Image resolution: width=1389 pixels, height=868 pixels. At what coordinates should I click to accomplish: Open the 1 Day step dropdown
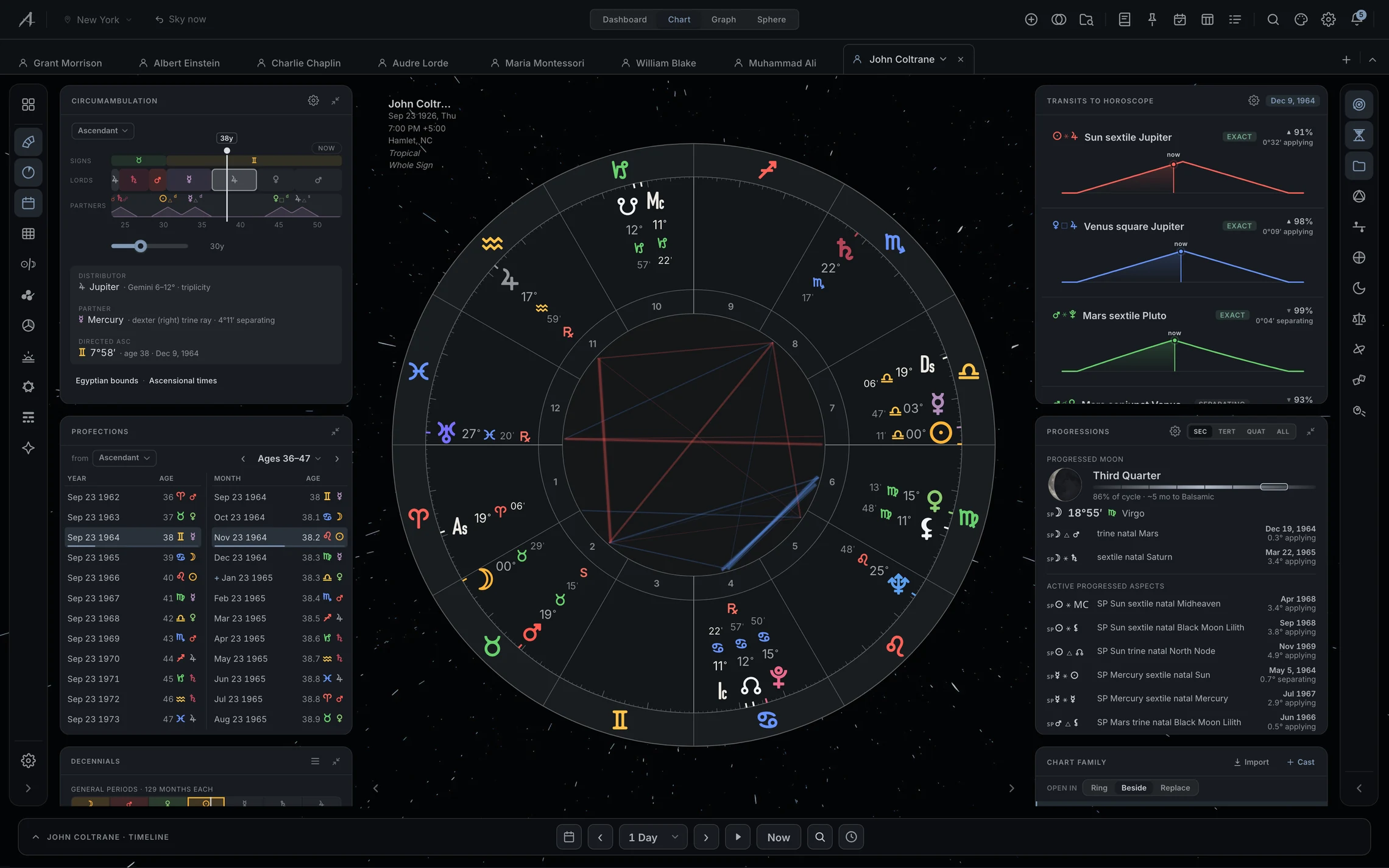653,837
